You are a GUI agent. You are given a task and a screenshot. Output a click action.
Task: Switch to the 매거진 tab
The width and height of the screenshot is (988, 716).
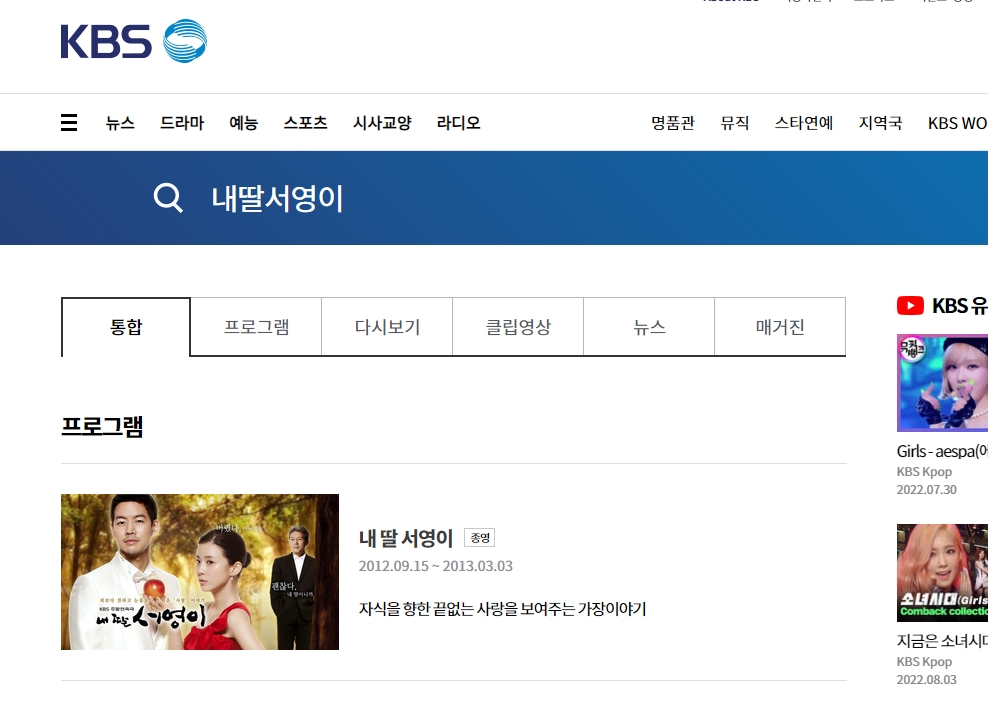779,326
